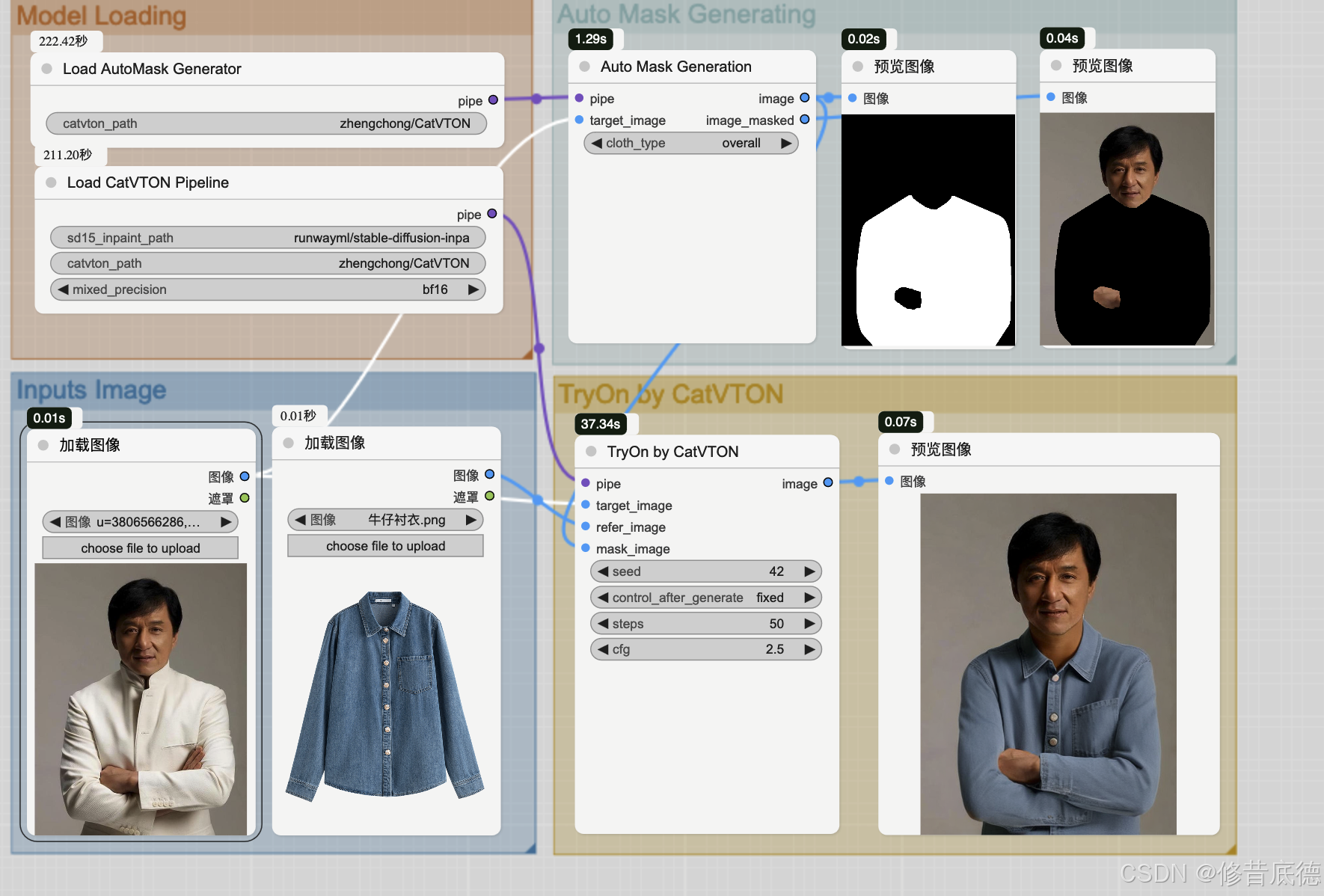Collapse the Load CatVTON Pipeline node via its dot
1324x896 pixels.
[x=51, y=182]
